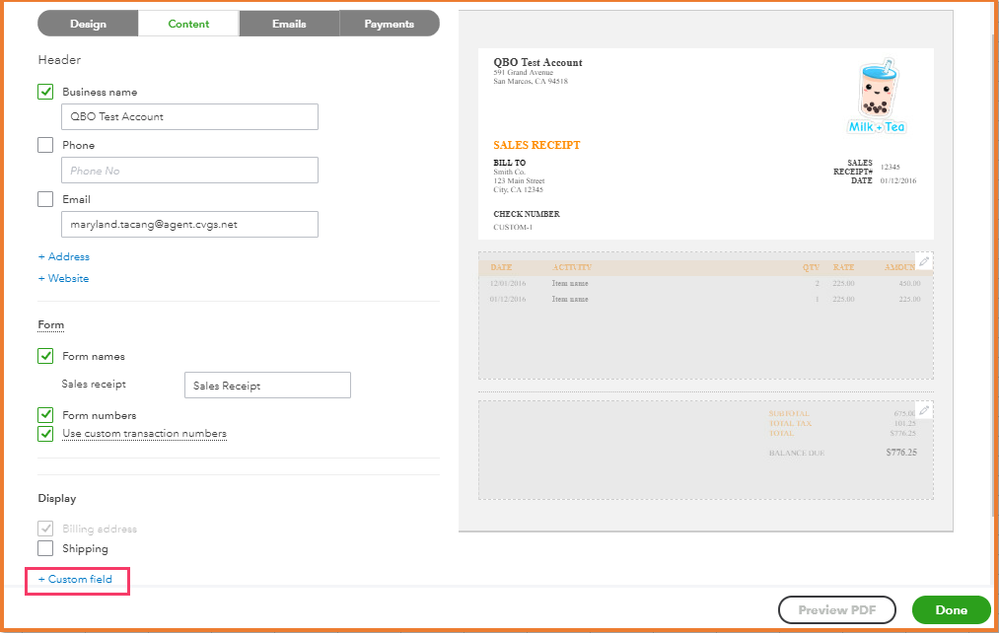Screen dimensions: 999x633
Task: Add a Website via the link
Action: [64, 278]
